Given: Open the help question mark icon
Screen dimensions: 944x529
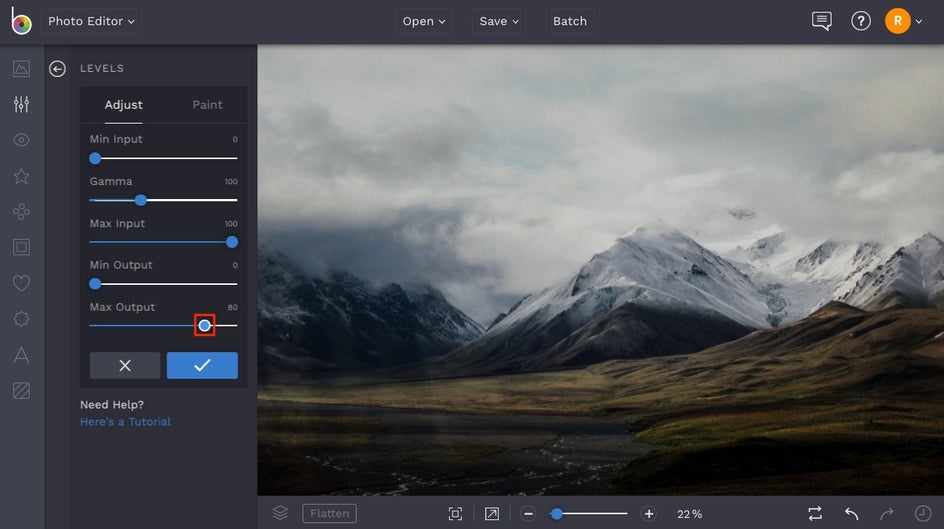Looking at the screenshot, I should [x=860, y=21].
